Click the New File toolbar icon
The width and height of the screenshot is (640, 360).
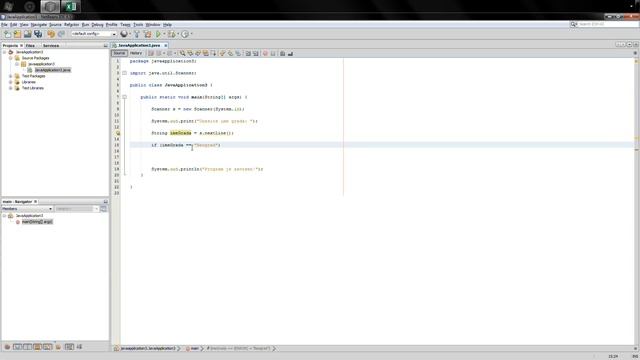(x=7, y=34)
